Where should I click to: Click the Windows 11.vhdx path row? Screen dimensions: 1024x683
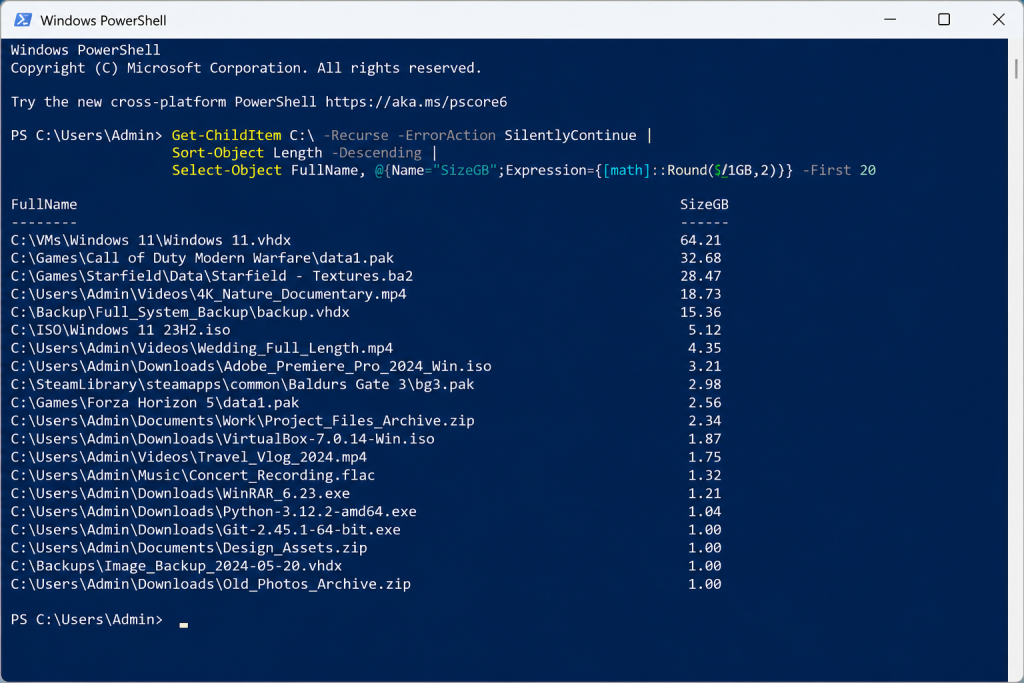click(151, 240)
